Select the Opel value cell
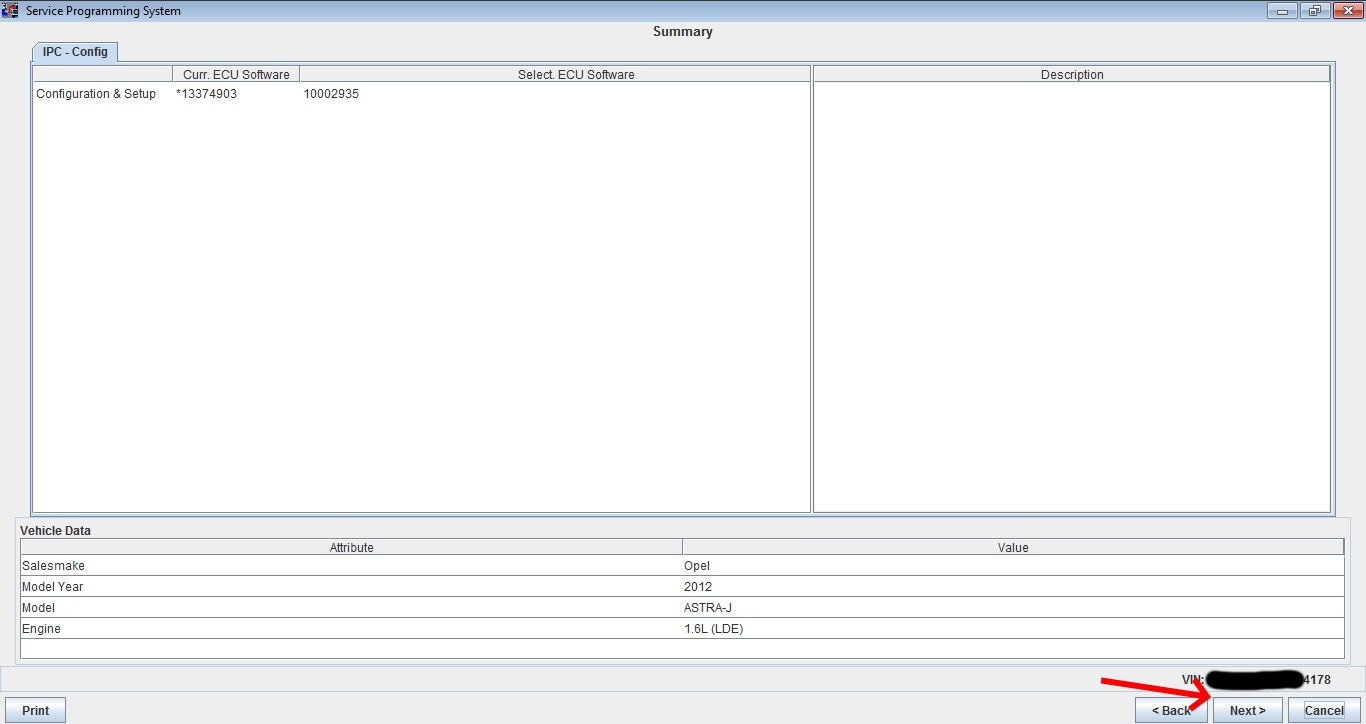The image size is (1366, 724). (1013, 566)
